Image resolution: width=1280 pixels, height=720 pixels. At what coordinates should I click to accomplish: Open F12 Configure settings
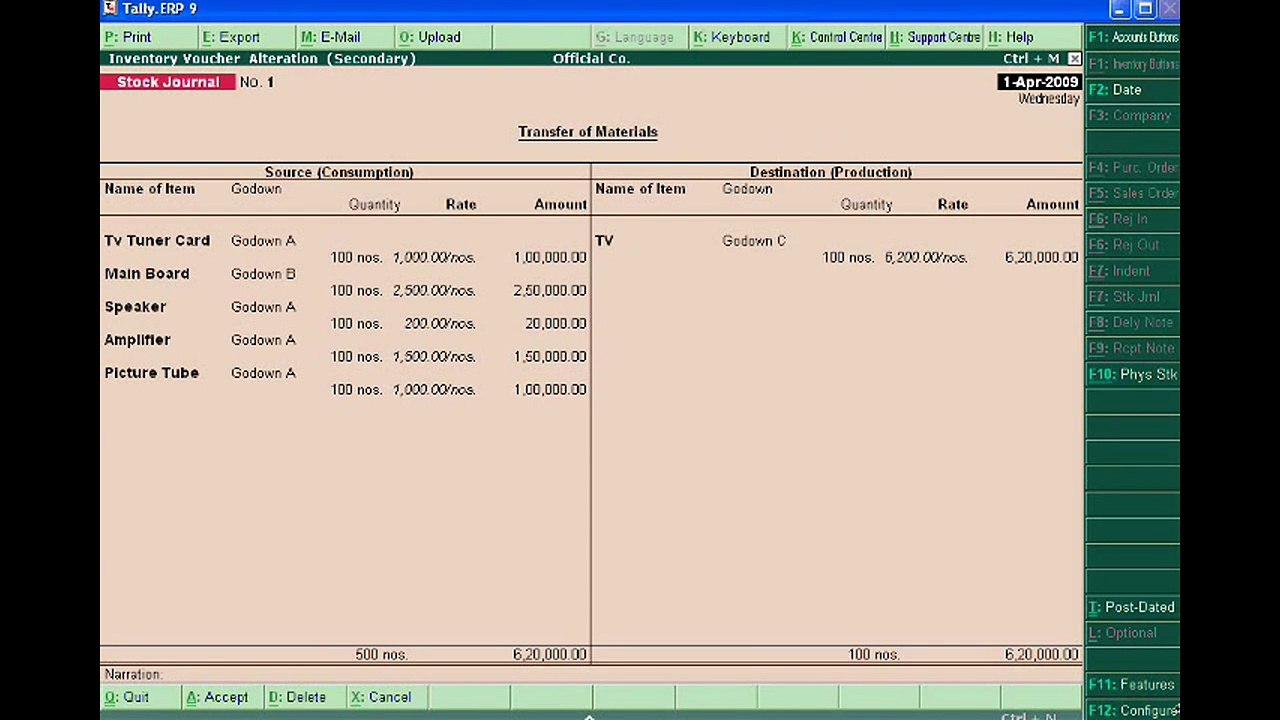pyautogui.click(x=1132, y=710)
